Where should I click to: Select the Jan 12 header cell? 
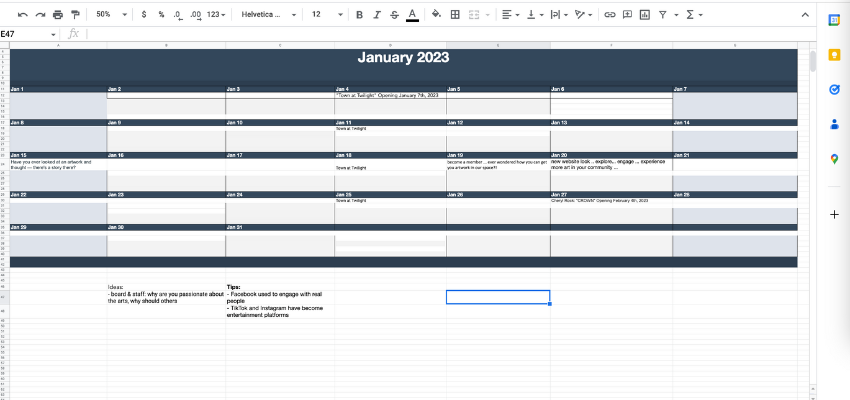click(x=498, y=122)
